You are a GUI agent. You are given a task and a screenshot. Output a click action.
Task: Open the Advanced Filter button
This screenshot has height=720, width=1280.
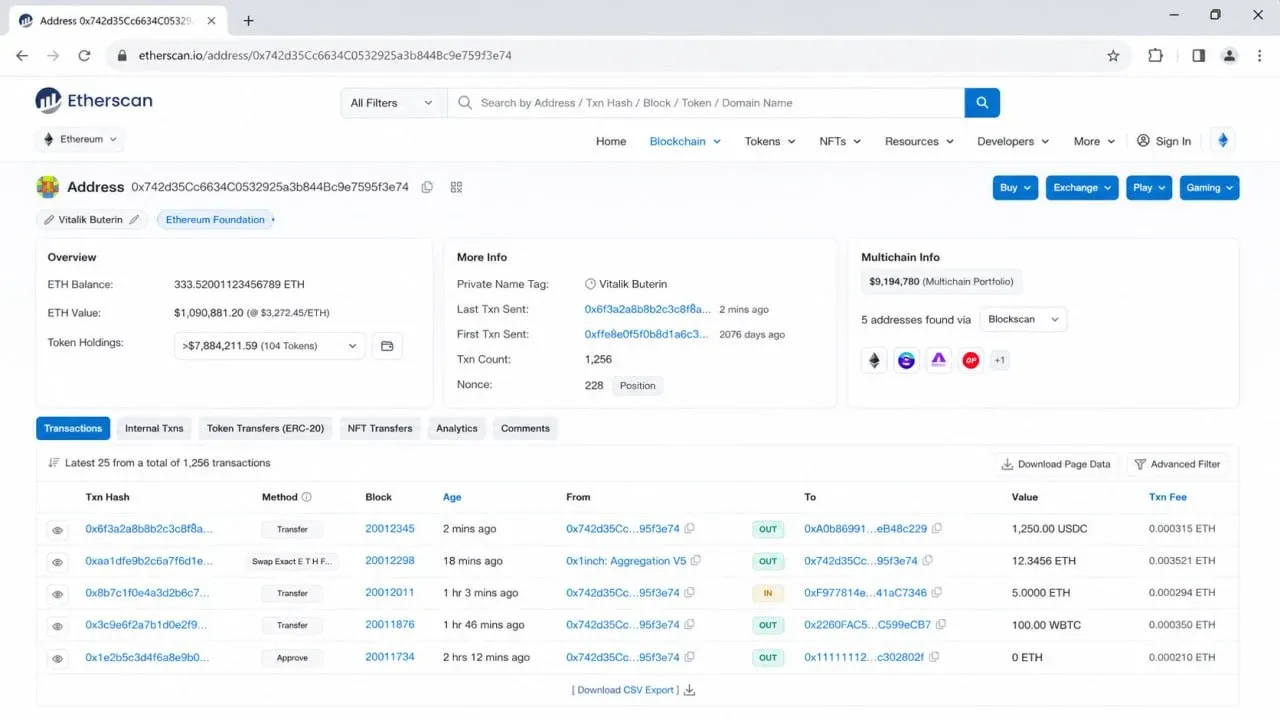(x=1178, y=464)
